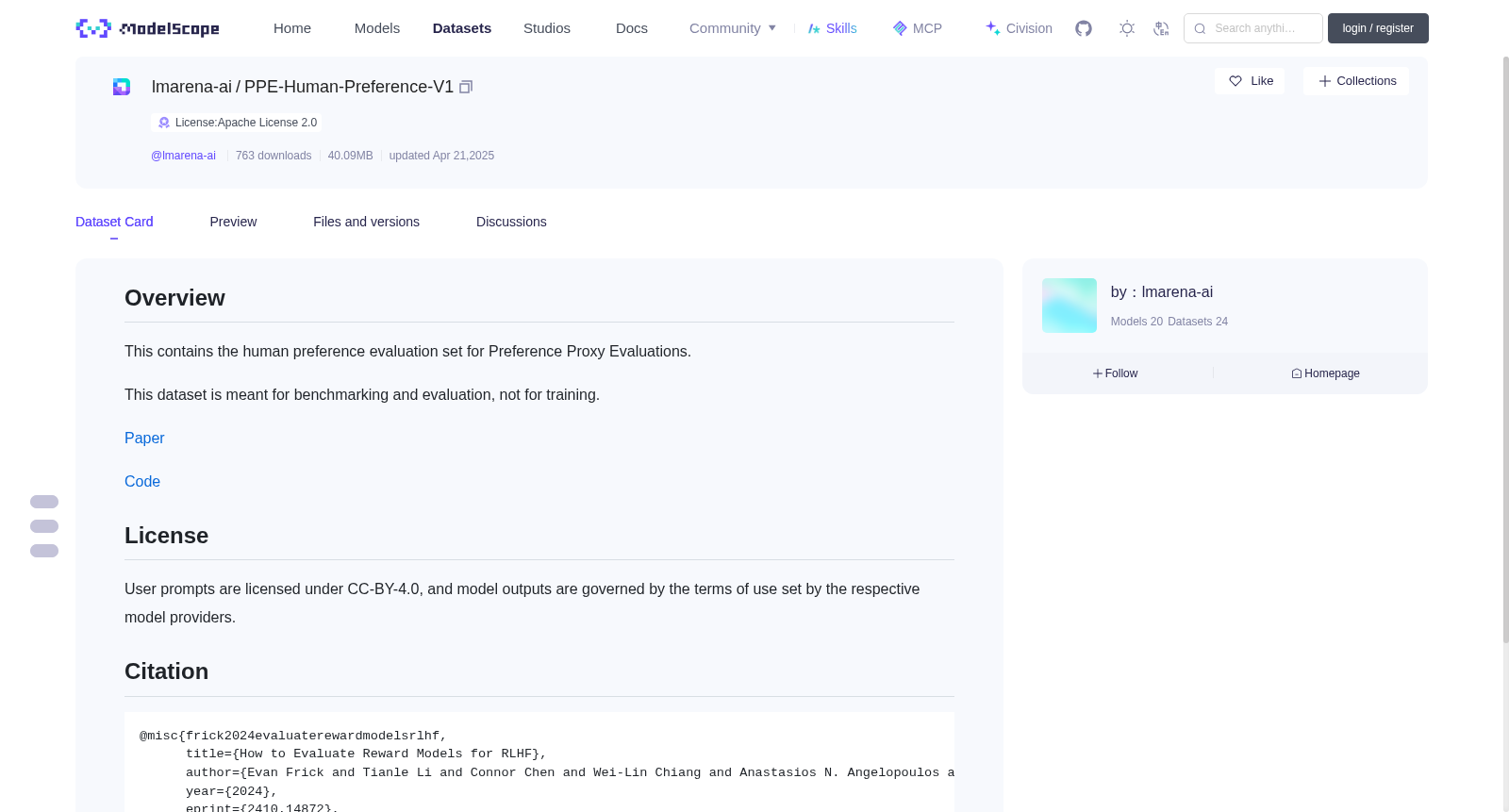Like this dataset
The width and height of the screenshot is (1509, 812).
point(1250,81)
